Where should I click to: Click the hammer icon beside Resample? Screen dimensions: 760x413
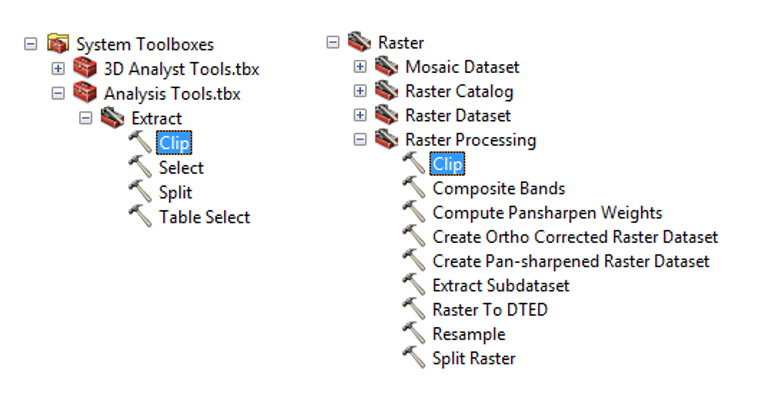click(x=414, y=334)
